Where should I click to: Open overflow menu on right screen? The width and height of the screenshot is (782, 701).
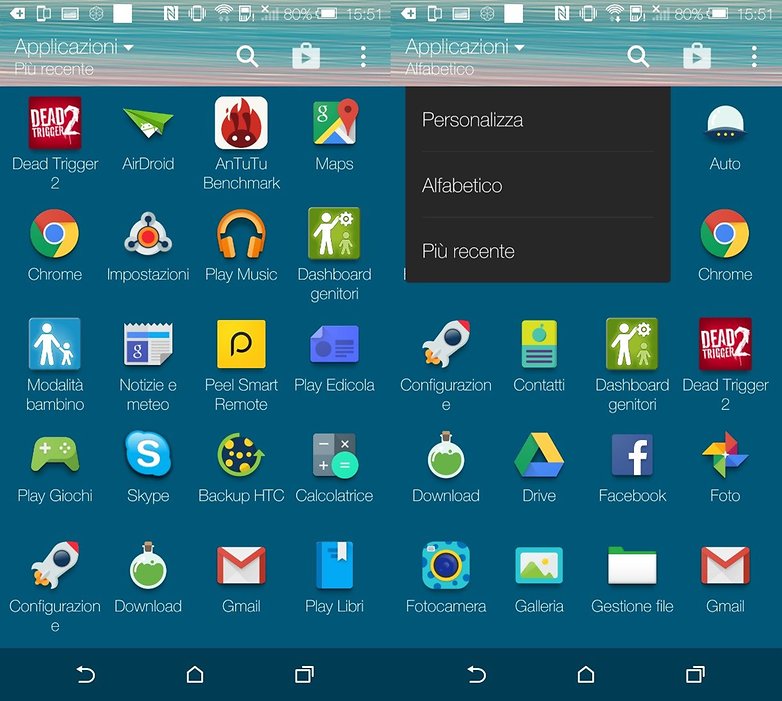coord(755,56)
